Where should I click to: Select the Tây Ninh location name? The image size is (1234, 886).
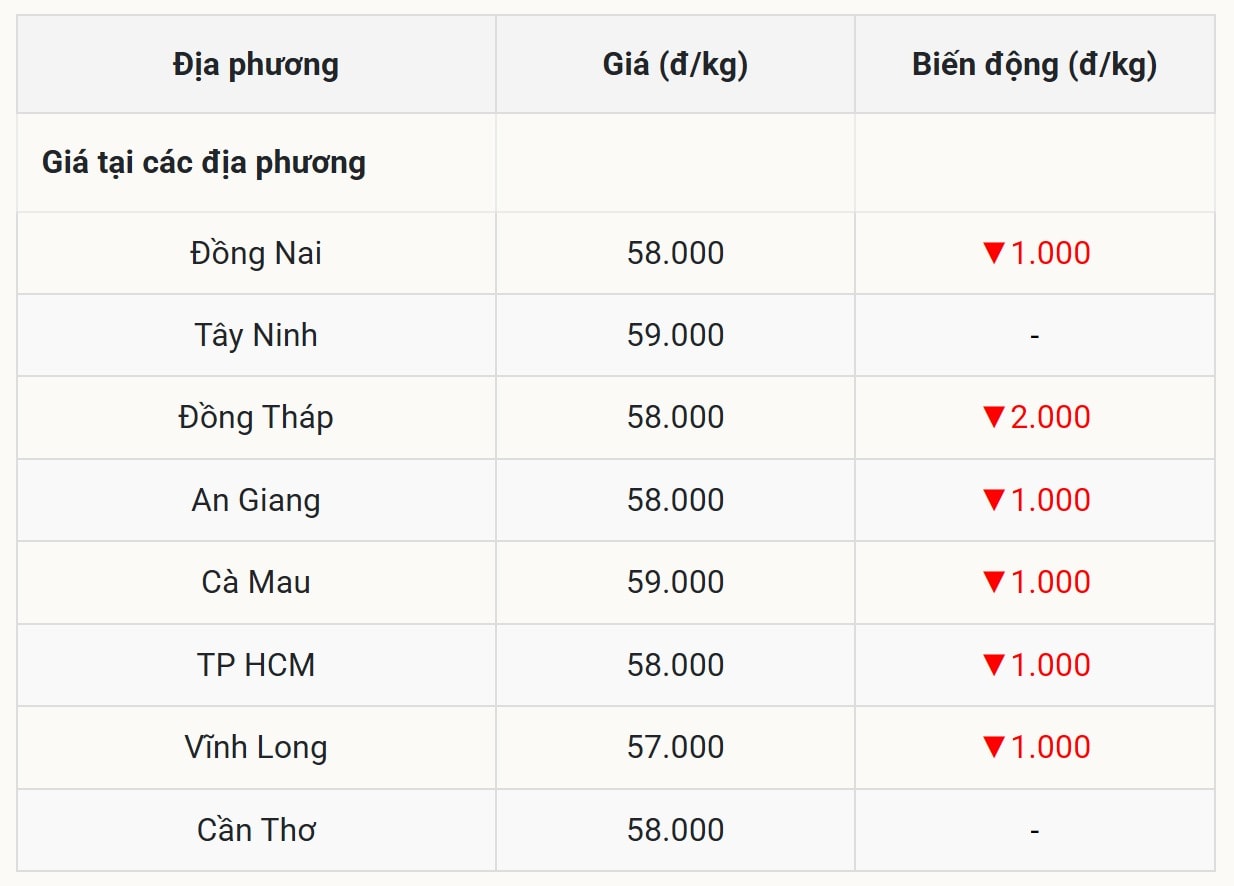coord(256,335)
